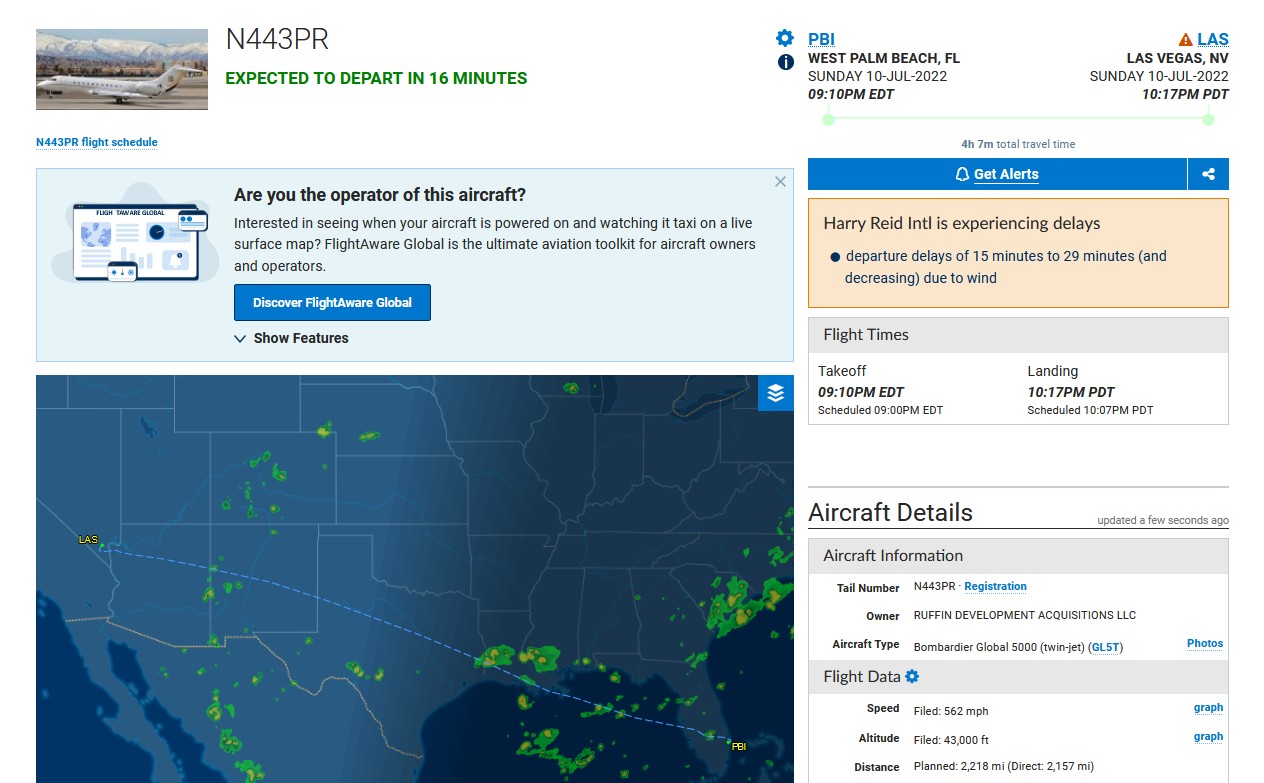
Task: Dismiss the operator promo banner
Action: pos(780,182)
